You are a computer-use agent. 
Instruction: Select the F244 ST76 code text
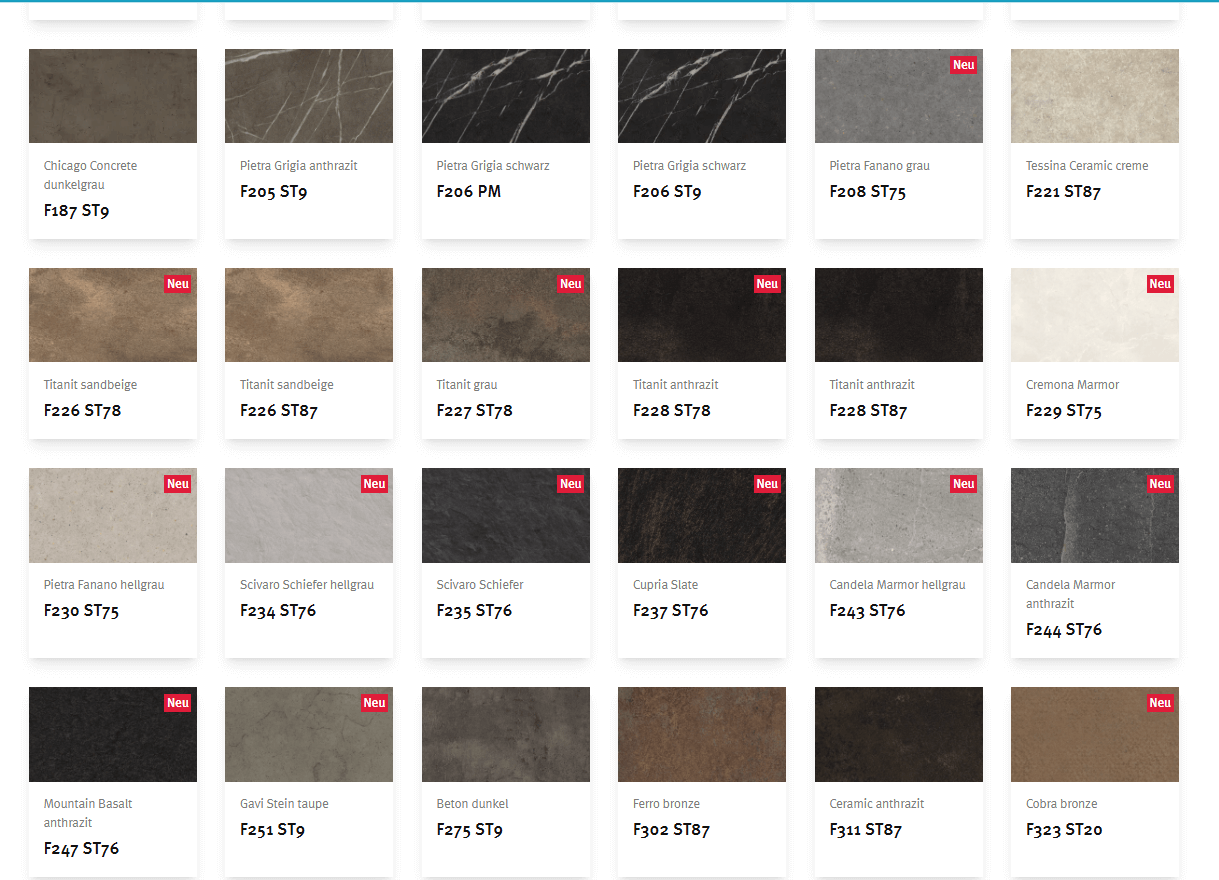click(1064, 630)
